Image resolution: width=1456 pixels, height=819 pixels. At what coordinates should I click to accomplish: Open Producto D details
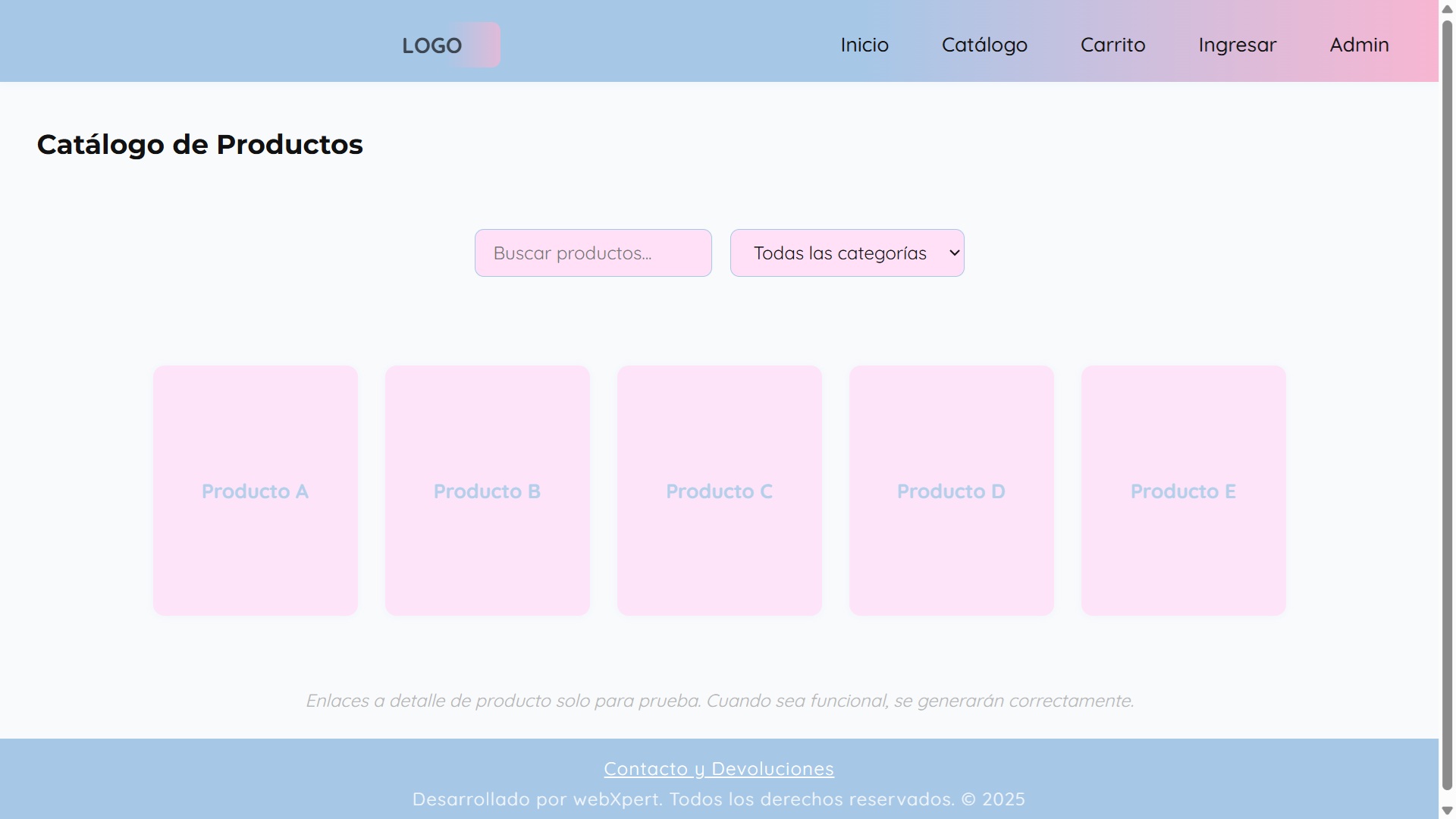tap(951, 490)
